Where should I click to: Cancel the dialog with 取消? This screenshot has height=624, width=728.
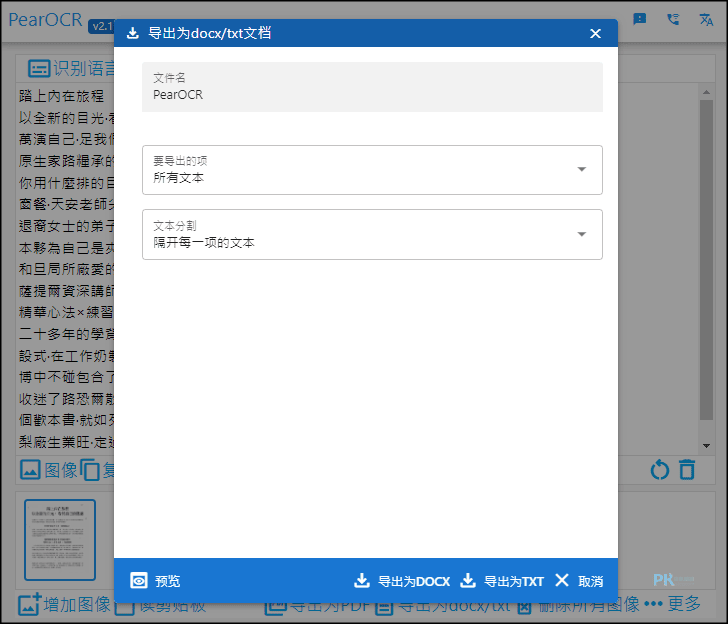pos(579,581)
